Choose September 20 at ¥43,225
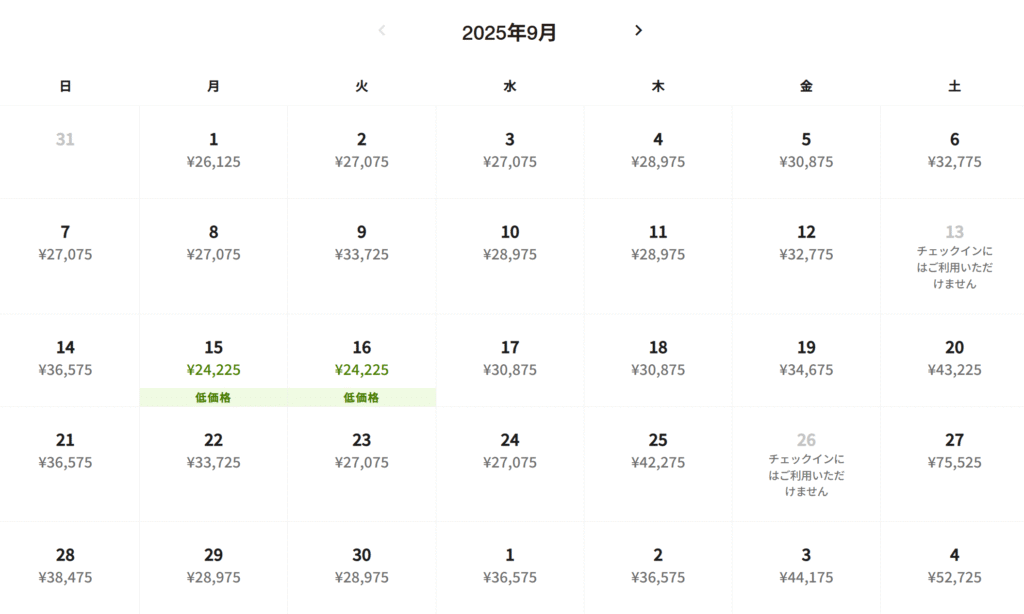This screenshot has width=1024, height=614. coord(954,361)
